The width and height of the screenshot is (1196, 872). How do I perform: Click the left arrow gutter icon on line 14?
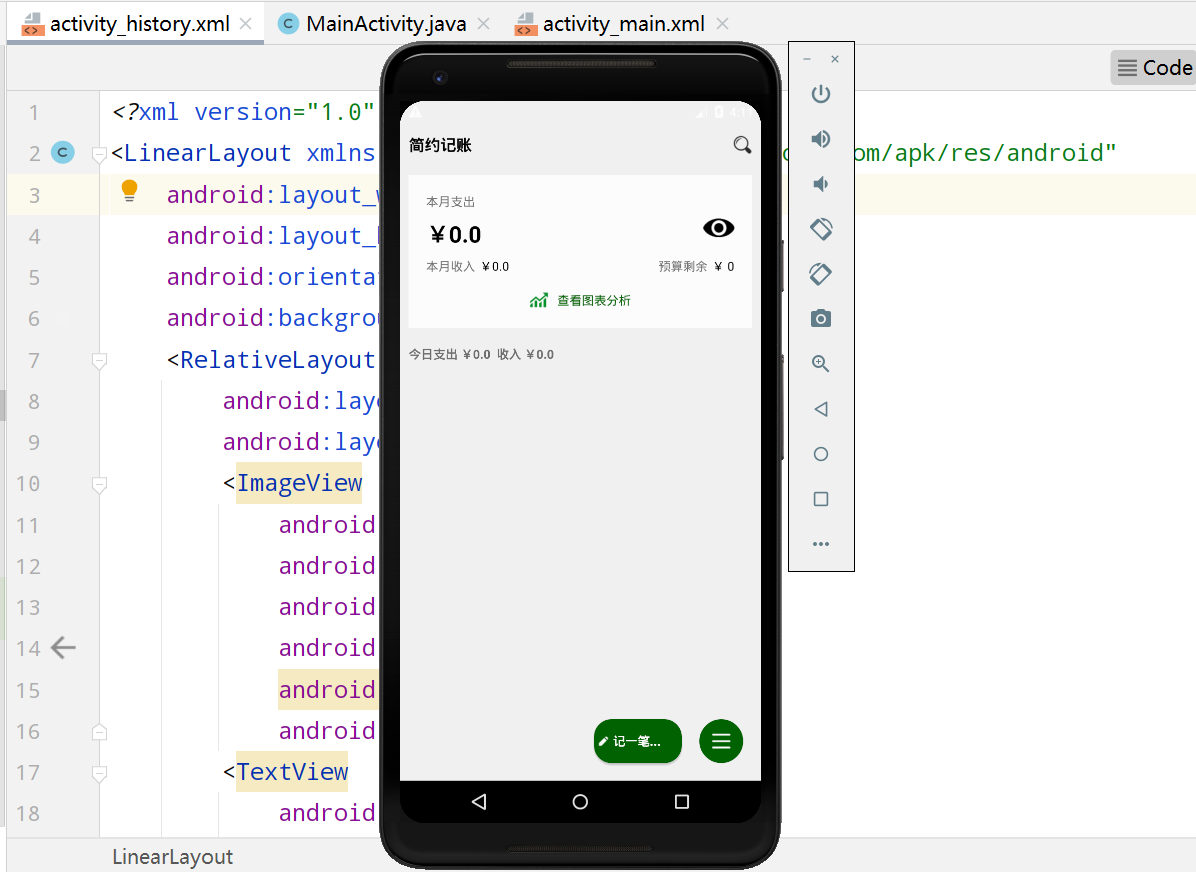click(x=63, y=648)
